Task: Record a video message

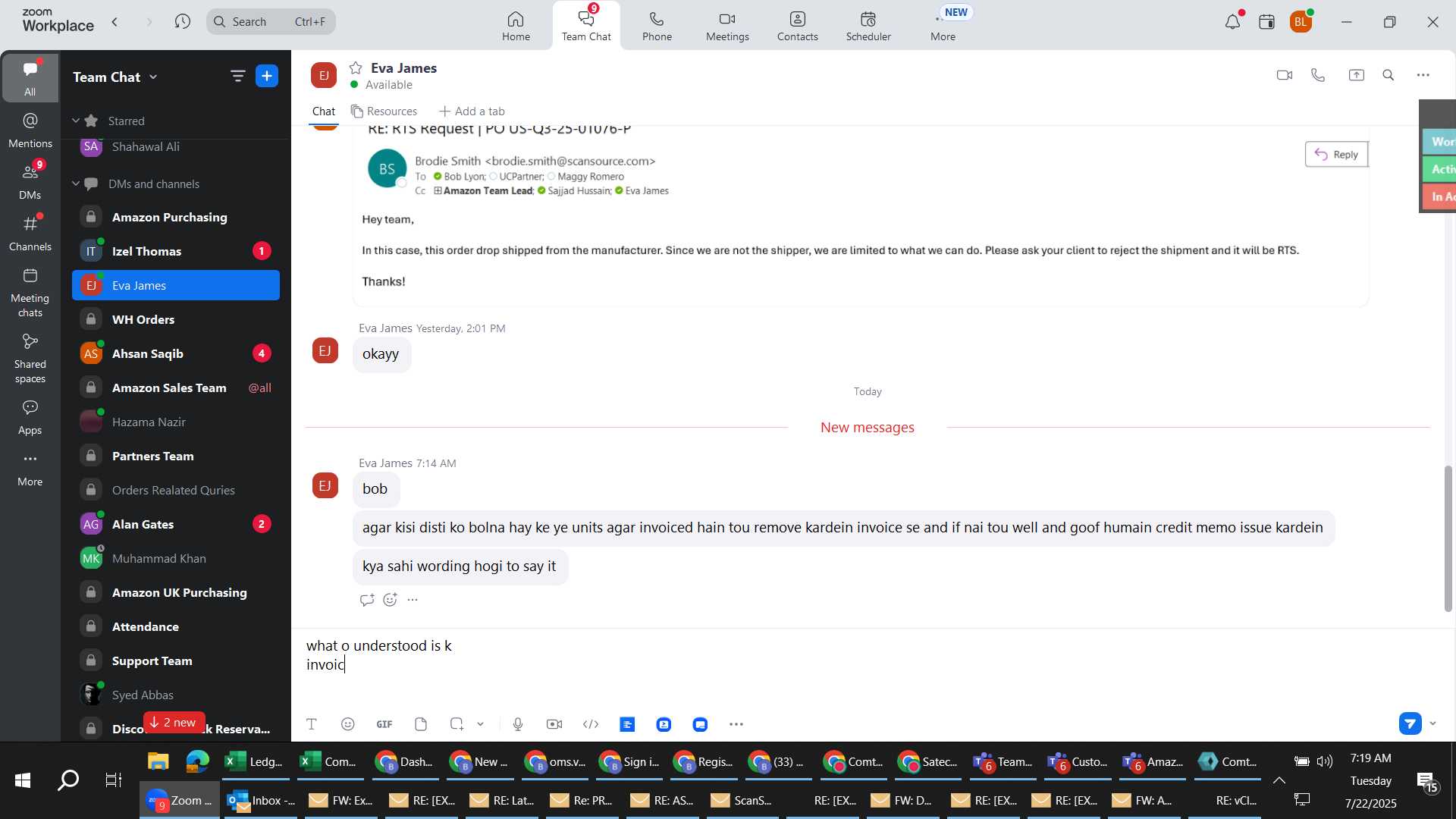Action: click(x=554, y=724)
